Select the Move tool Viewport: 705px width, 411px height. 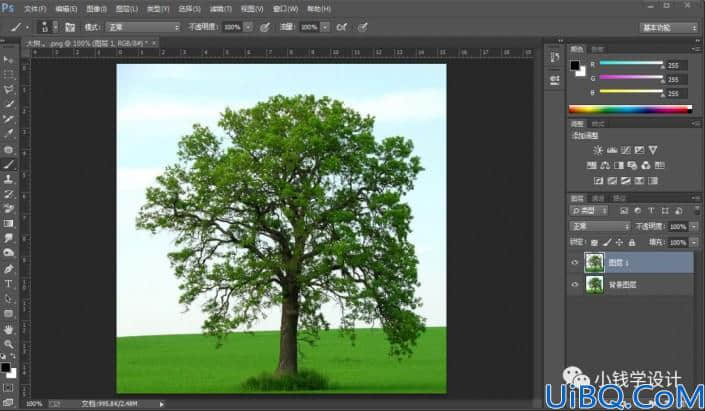pyautogui.click(x=8, y=60)
